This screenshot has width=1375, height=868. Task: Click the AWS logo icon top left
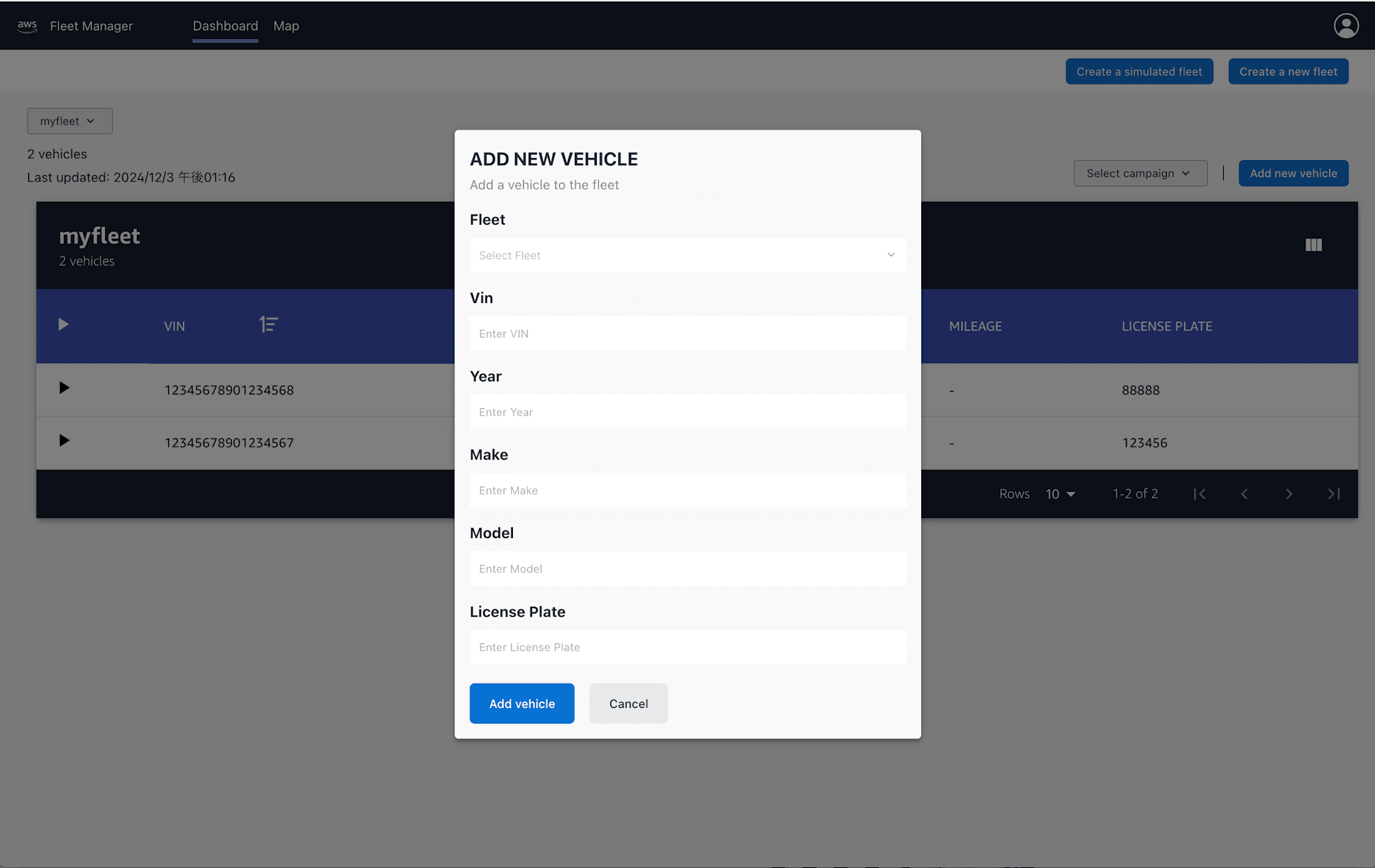click(26, 25)
